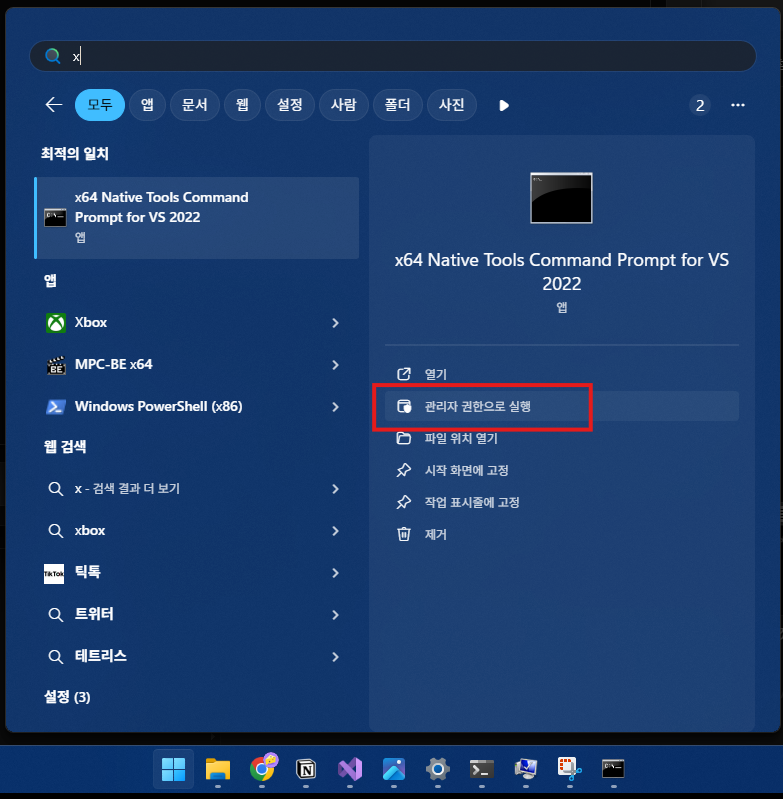Image resolution: width=783 pixels, height=799 pixels.
Task: Open the Xbox app result
Action: [197, 323]
